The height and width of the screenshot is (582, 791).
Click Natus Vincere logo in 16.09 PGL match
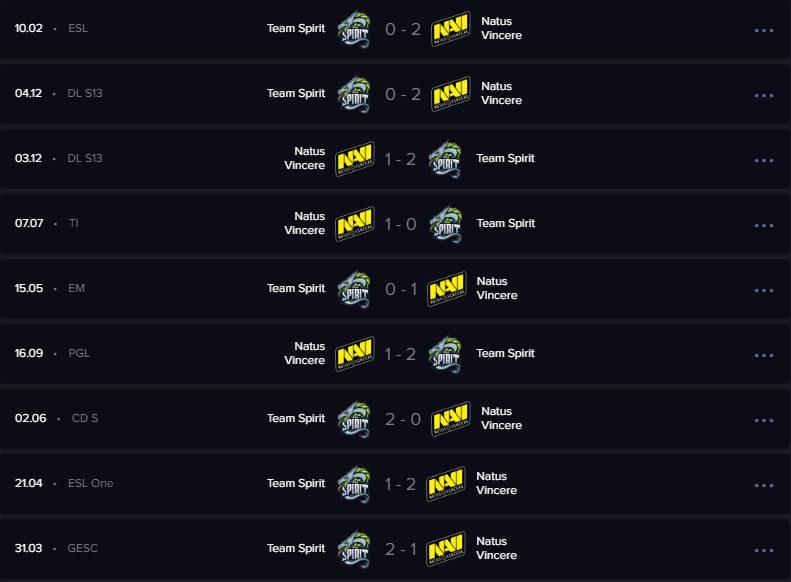pos(354,354)
